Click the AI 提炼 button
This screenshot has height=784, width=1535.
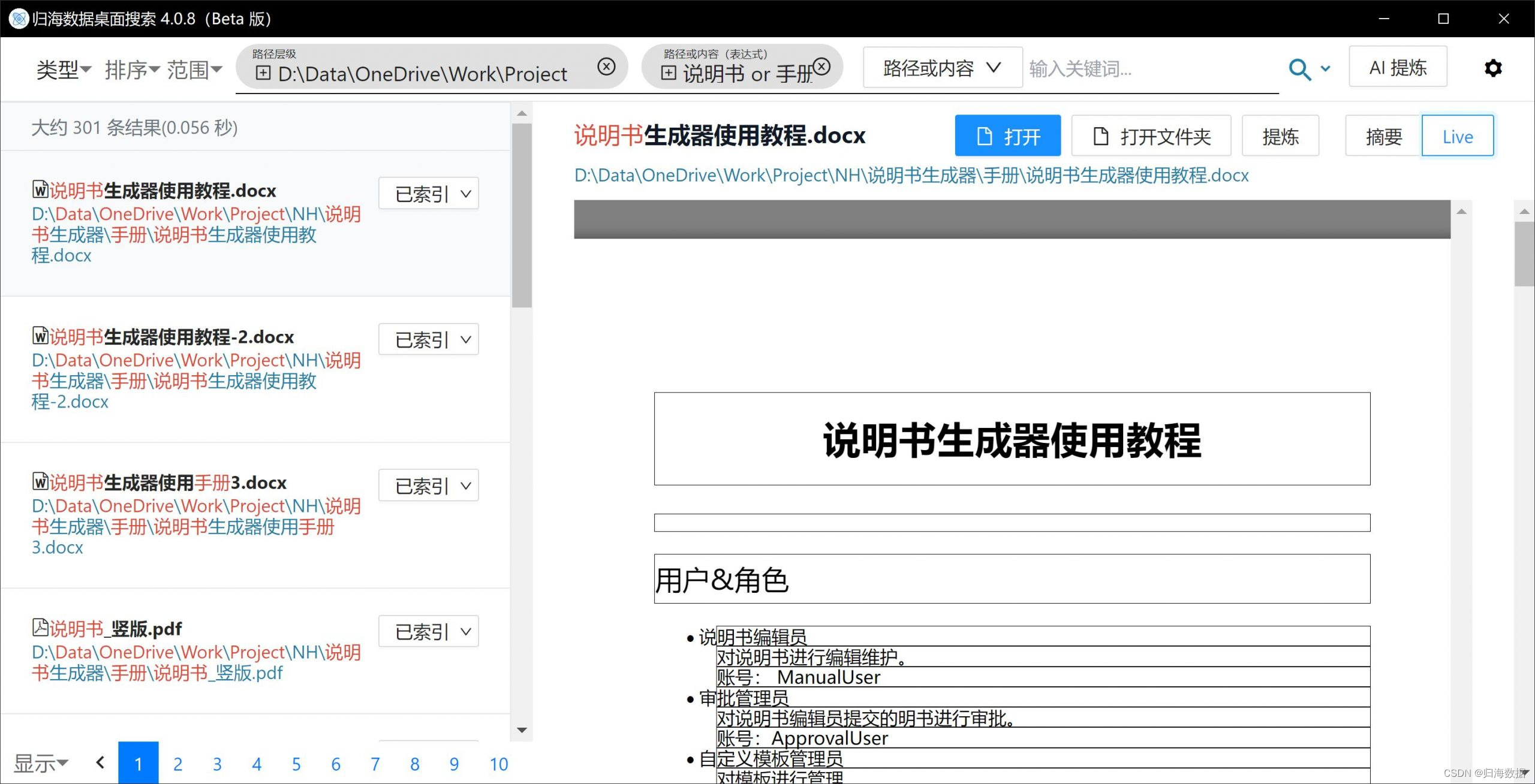coord(1397,68)
